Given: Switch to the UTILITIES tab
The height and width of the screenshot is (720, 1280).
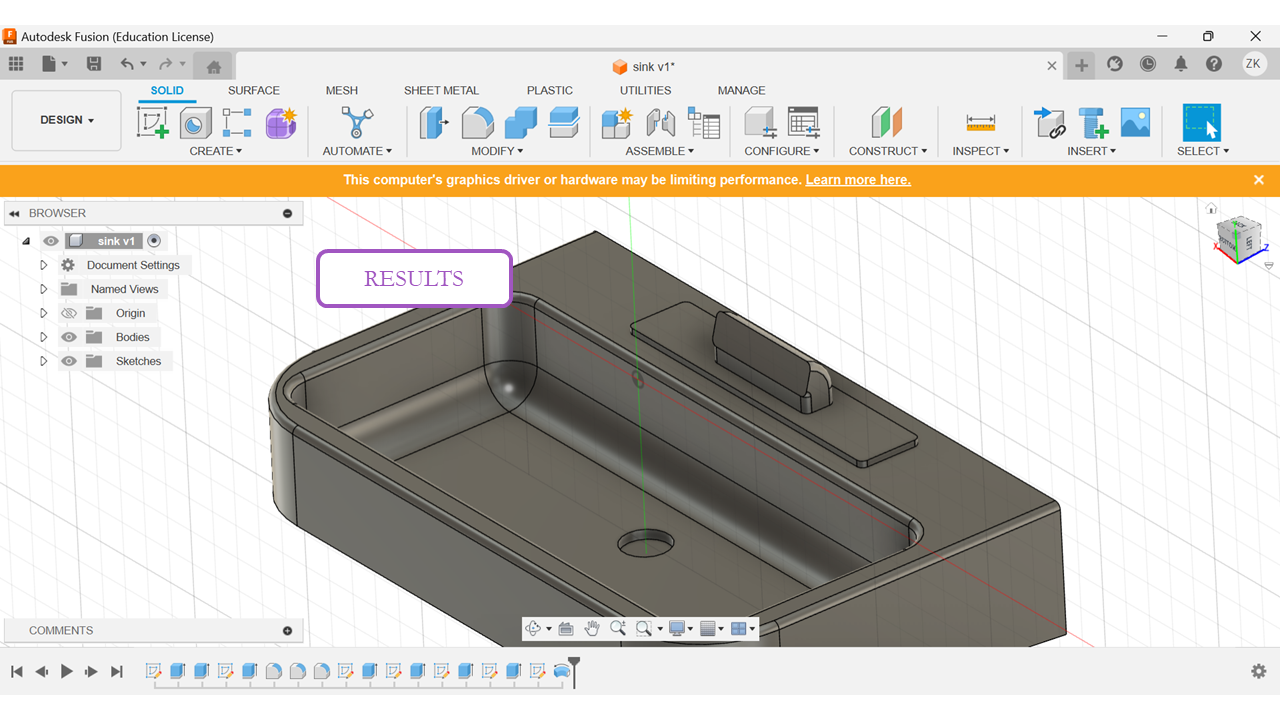Looking at the screenshot, I should point(646,90).
